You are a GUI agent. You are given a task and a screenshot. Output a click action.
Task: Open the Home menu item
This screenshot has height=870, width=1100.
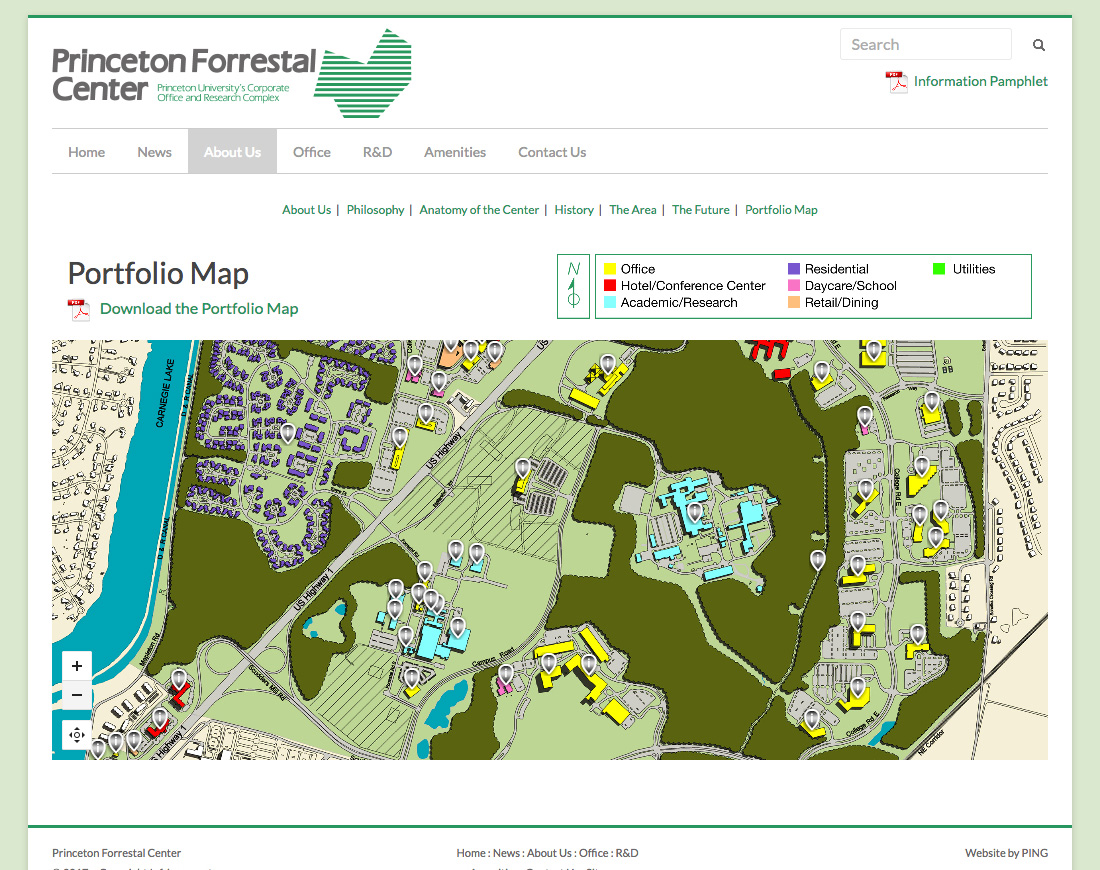coord(87,152)
